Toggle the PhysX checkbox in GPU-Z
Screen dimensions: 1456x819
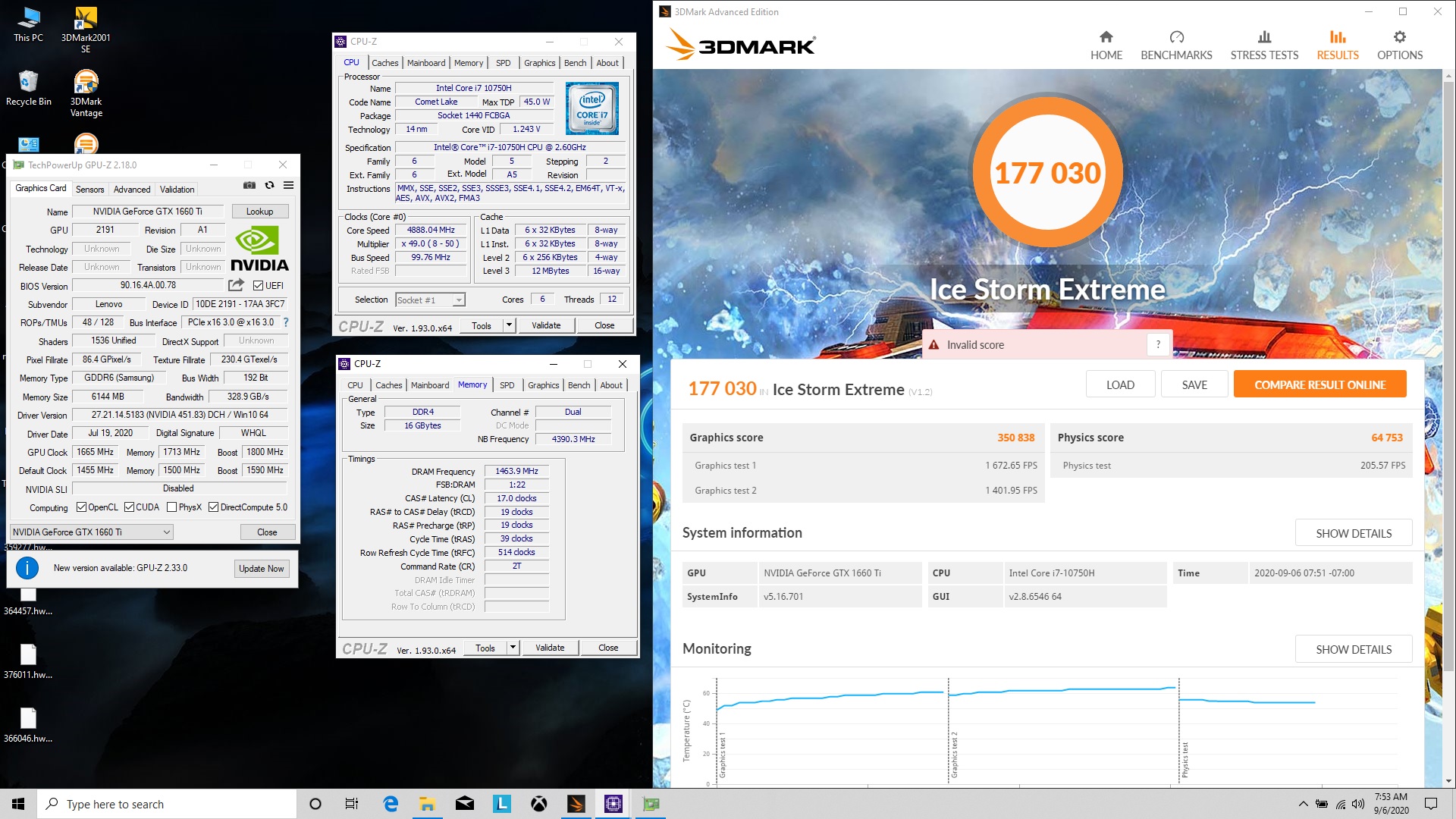(x=171, y=507)
